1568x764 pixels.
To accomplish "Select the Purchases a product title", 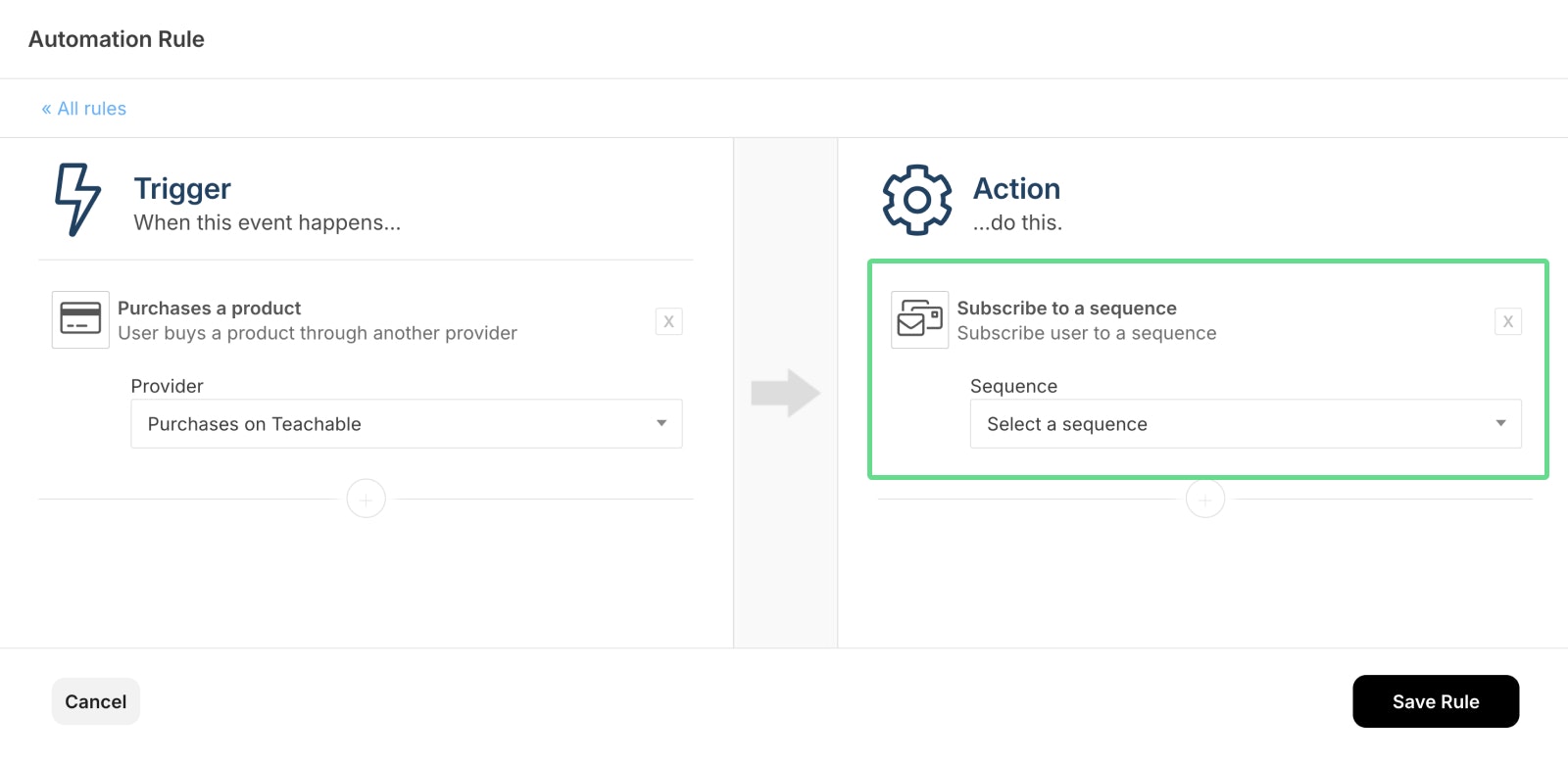I will [x=209, y=309].
